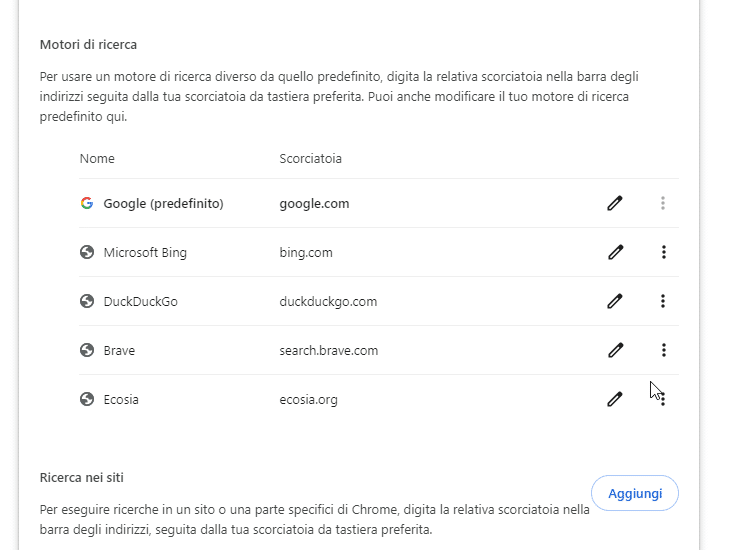Open more actions menu for Microsoft Bing
729x550 pixels.
point(664,252)
